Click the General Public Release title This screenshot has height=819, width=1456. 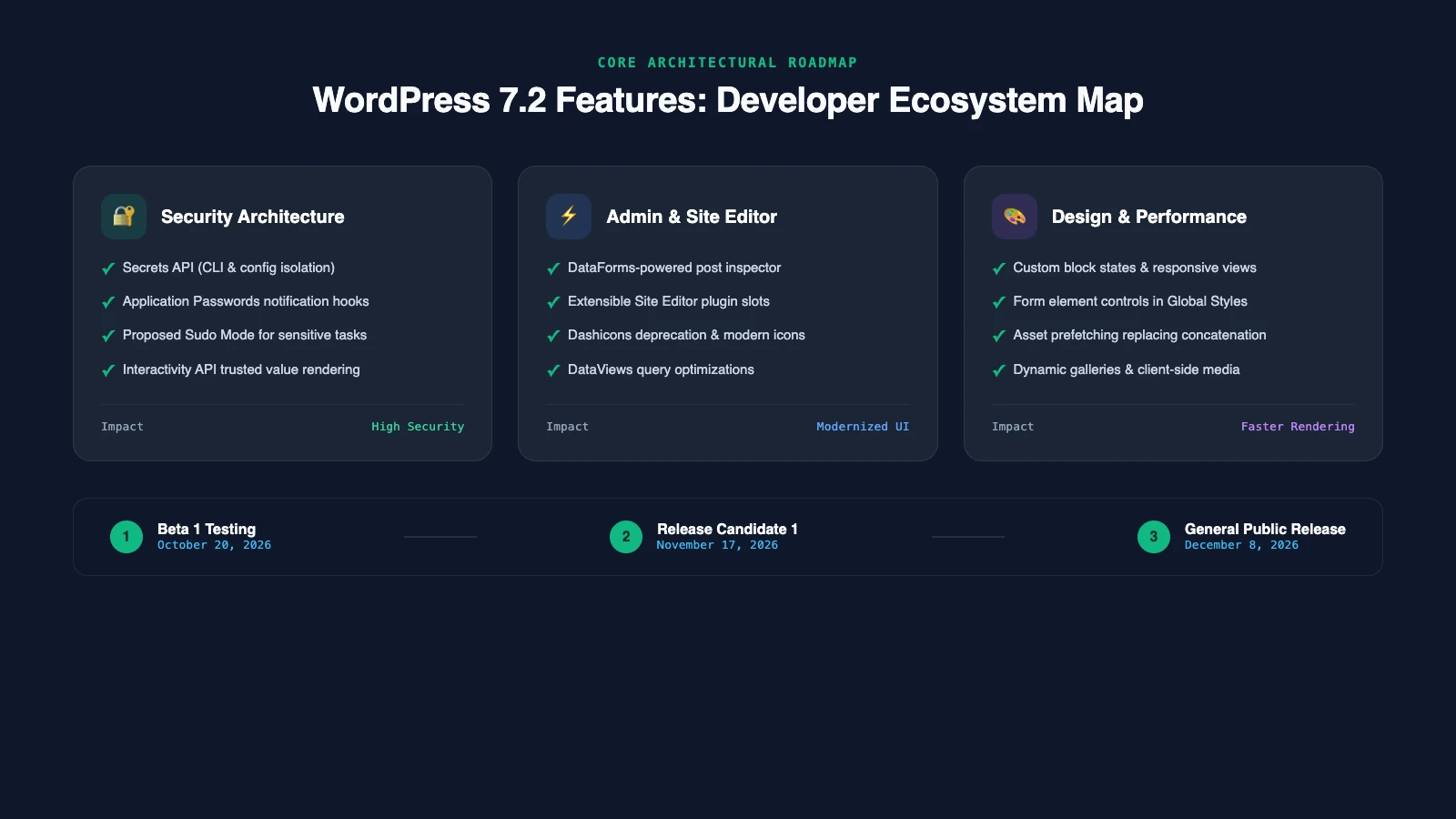coord(1265,529)
